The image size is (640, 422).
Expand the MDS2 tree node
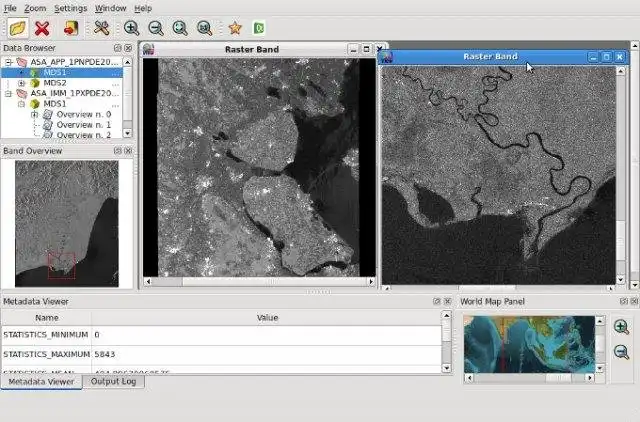point(22,83)
